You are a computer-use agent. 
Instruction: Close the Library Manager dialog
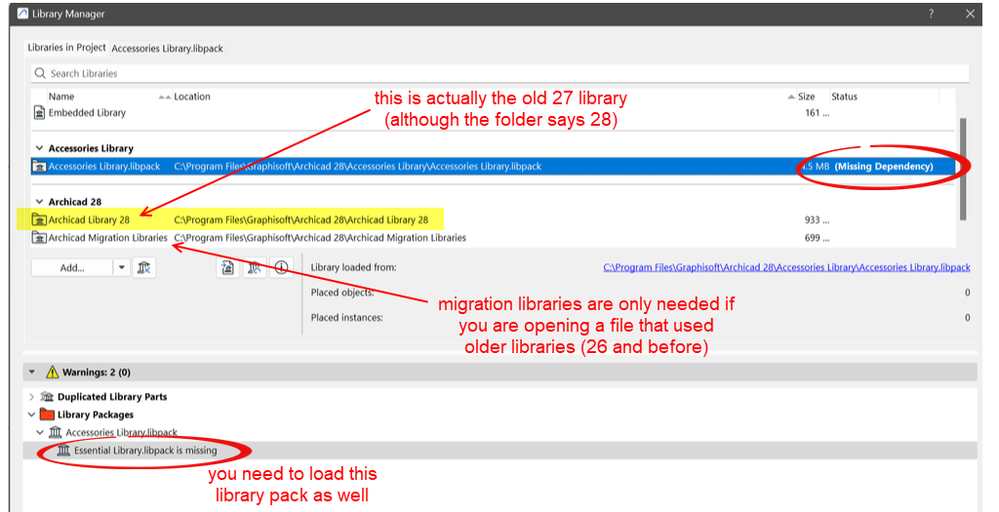pos(970,13)
